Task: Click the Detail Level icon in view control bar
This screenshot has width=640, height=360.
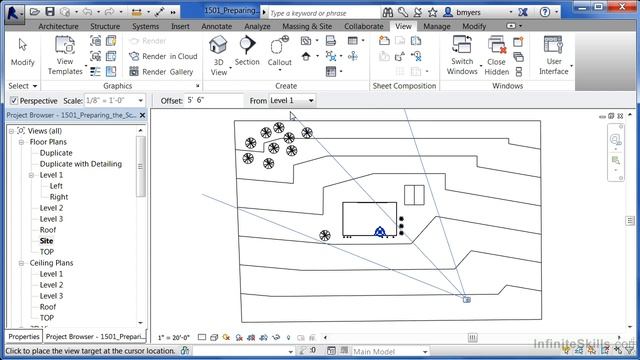Action: click(x=202, y=338)
